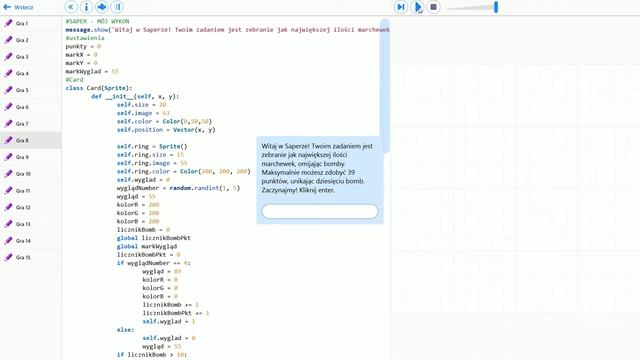The width and height of the screenshot is (640, 360).
Task: Open Gra 4 in the sidebar
Action: pos(31,73)
